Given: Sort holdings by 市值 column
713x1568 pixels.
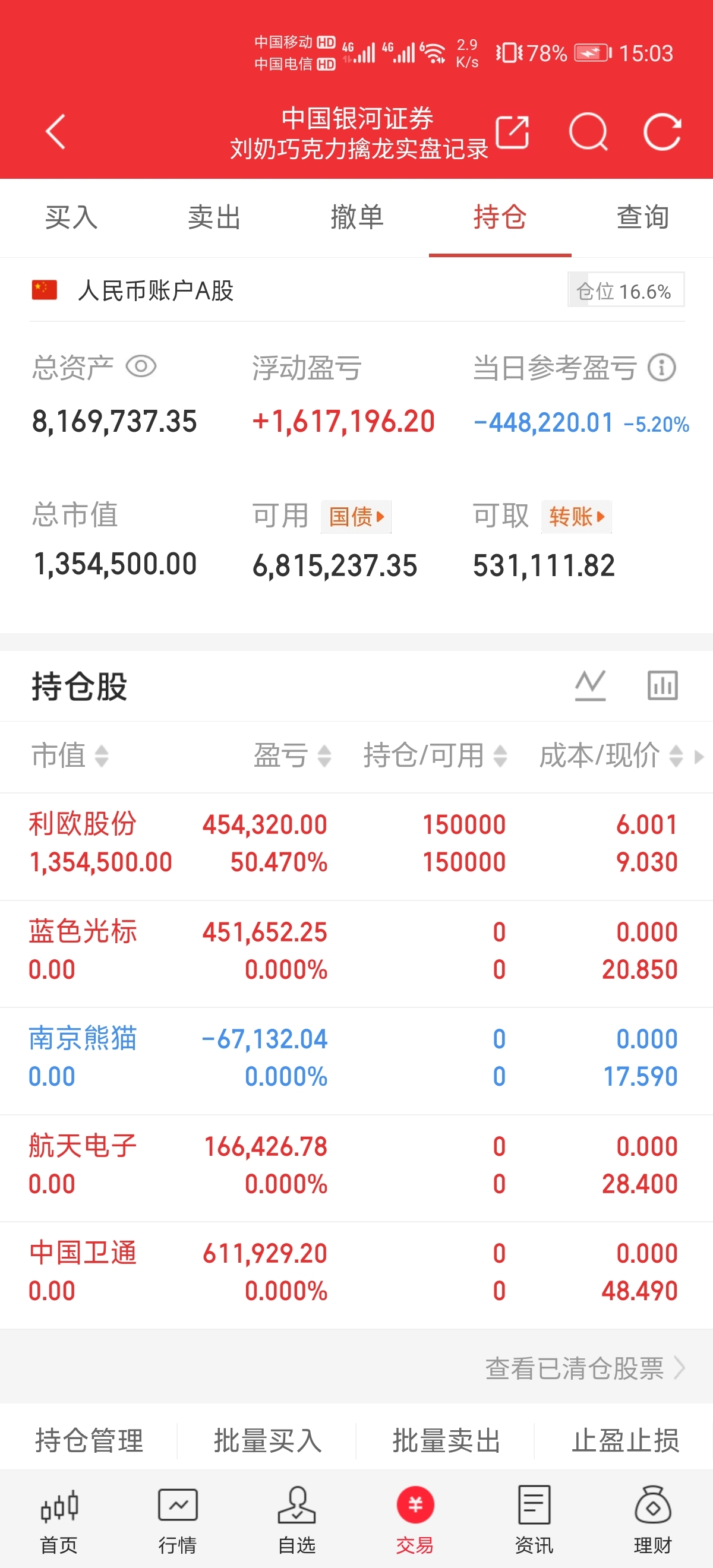Looking at the screenshot, I should [70, 756].
